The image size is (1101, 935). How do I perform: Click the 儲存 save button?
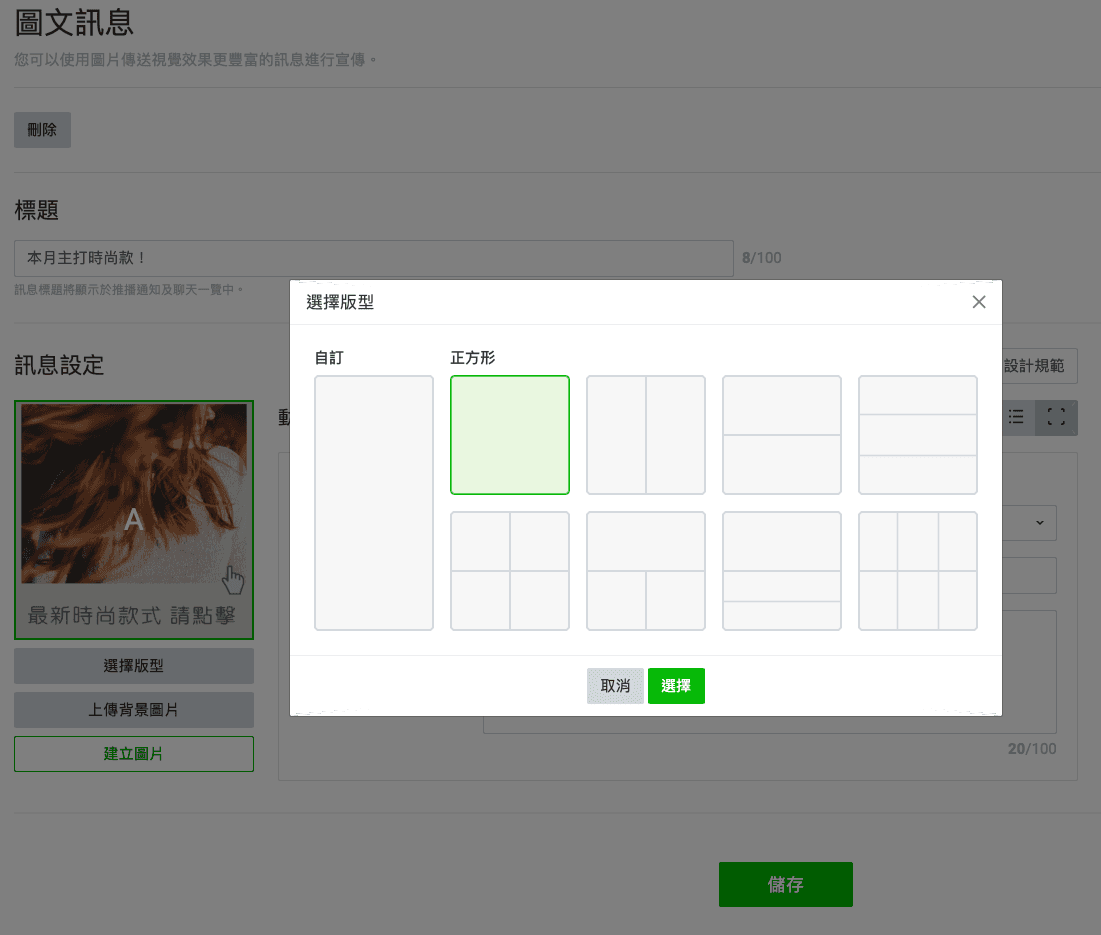tap(785, 884)
